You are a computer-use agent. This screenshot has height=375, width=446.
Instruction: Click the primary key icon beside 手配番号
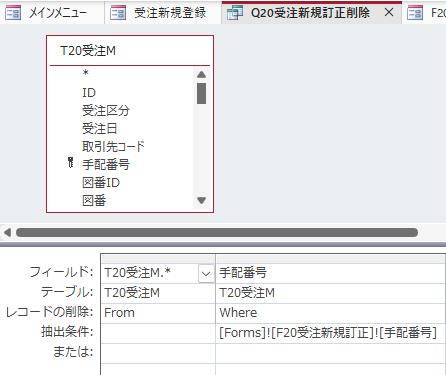70,162
